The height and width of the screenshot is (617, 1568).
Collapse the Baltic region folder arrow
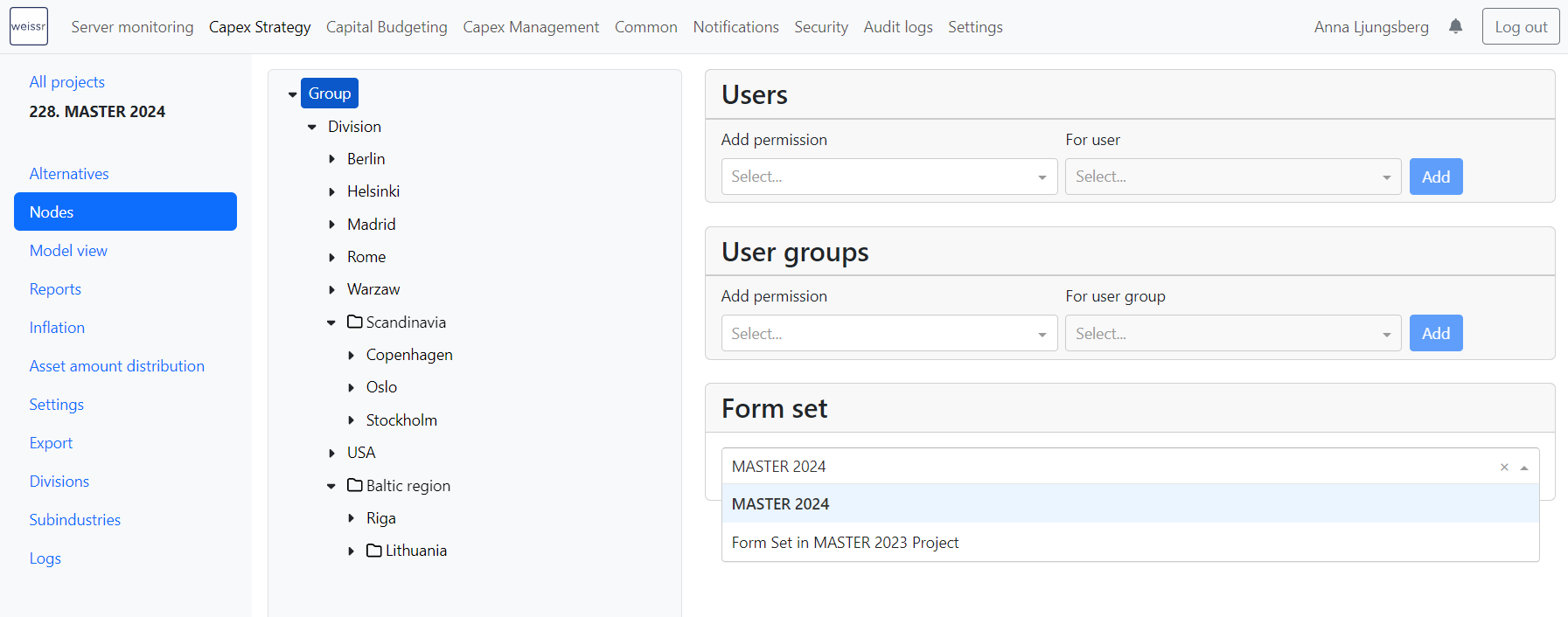coord(331,486)
